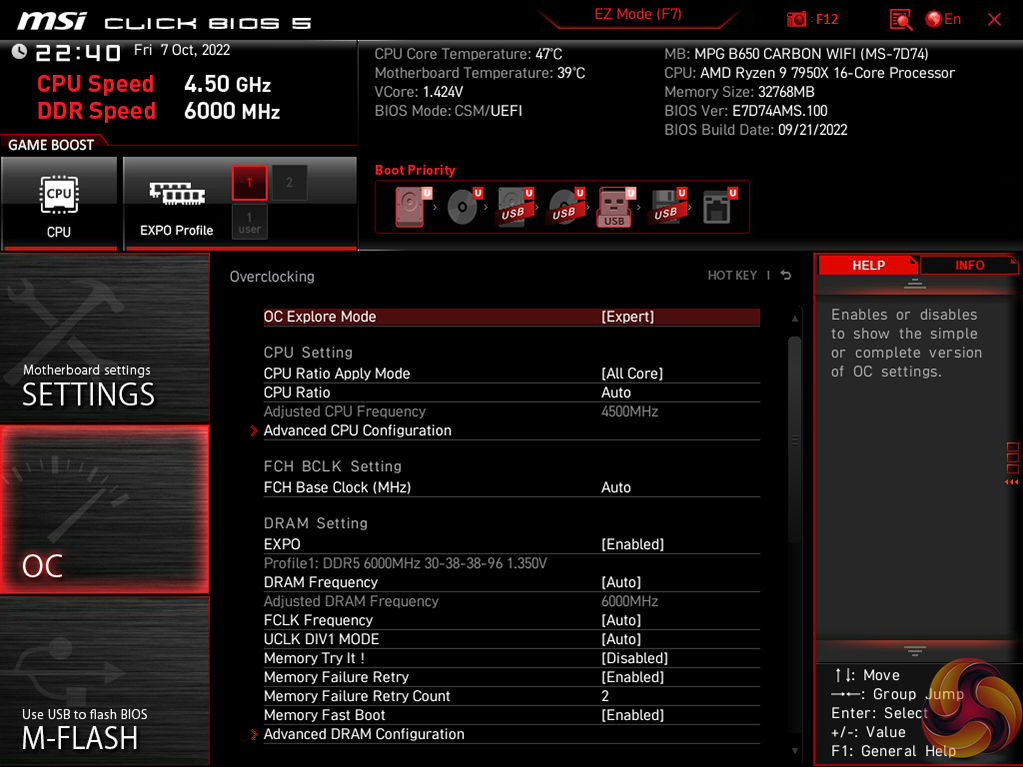The image size is (1023, 767).
Task: Enable EXPO profile 1 button
Action: (x=249, y=183)
